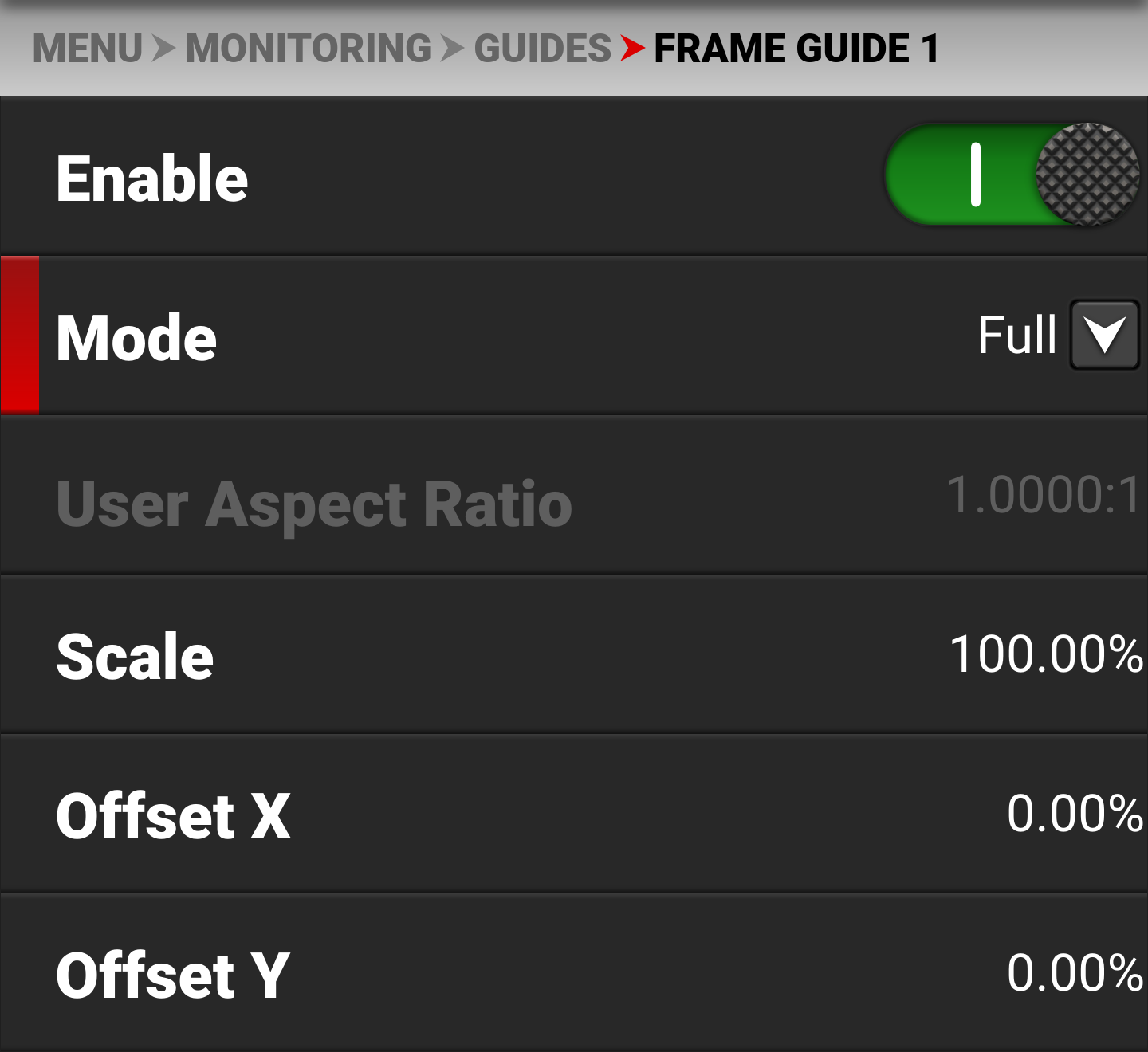This screenshot has width=1148, height=1052.
Task: Select the Enable row label
Action: 151,179
